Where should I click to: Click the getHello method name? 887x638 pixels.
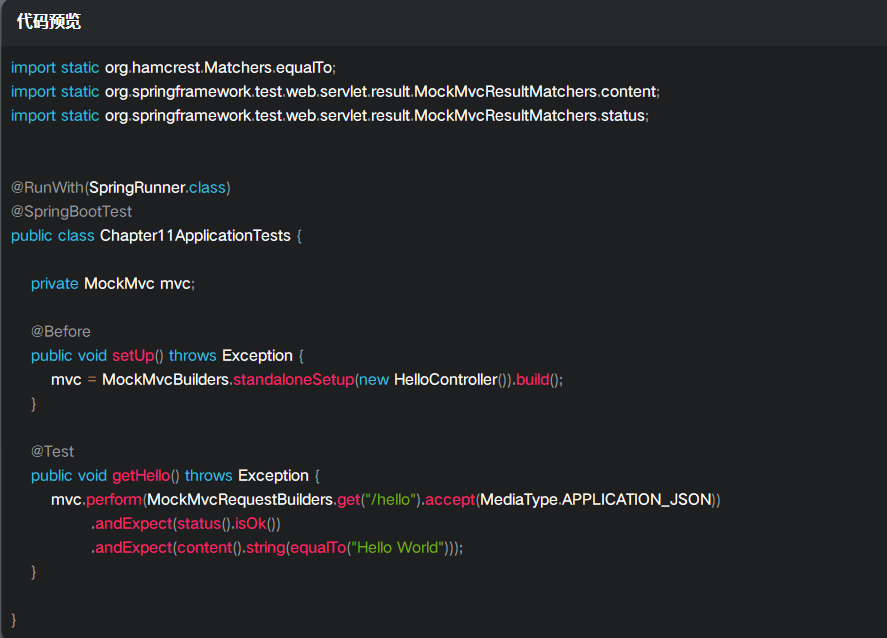(x=141, y=476)
